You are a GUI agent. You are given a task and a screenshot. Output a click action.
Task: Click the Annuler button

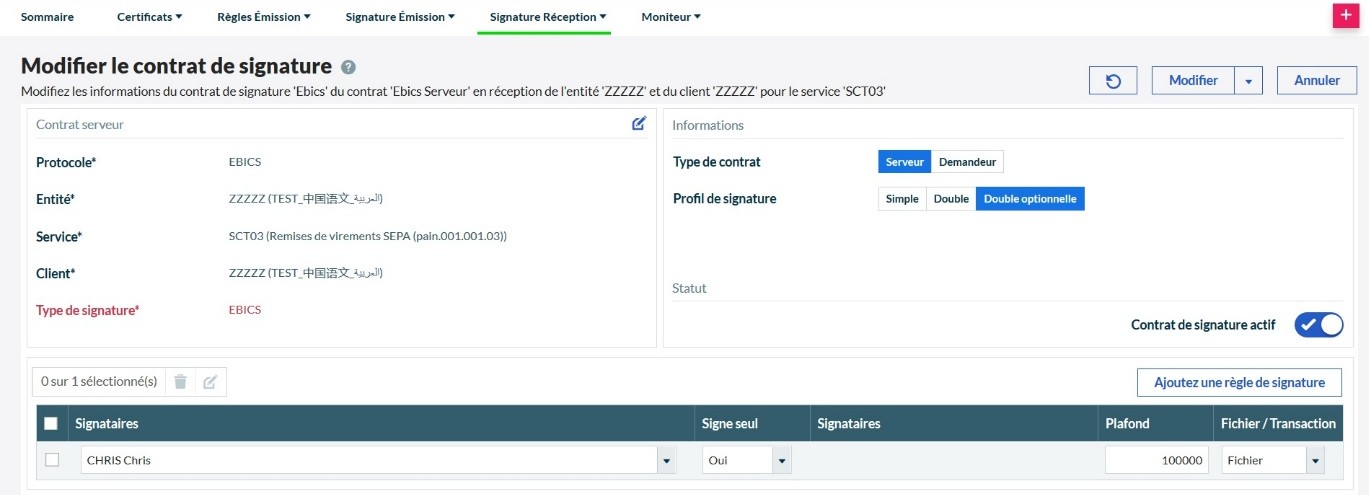tap(1316, 81)
